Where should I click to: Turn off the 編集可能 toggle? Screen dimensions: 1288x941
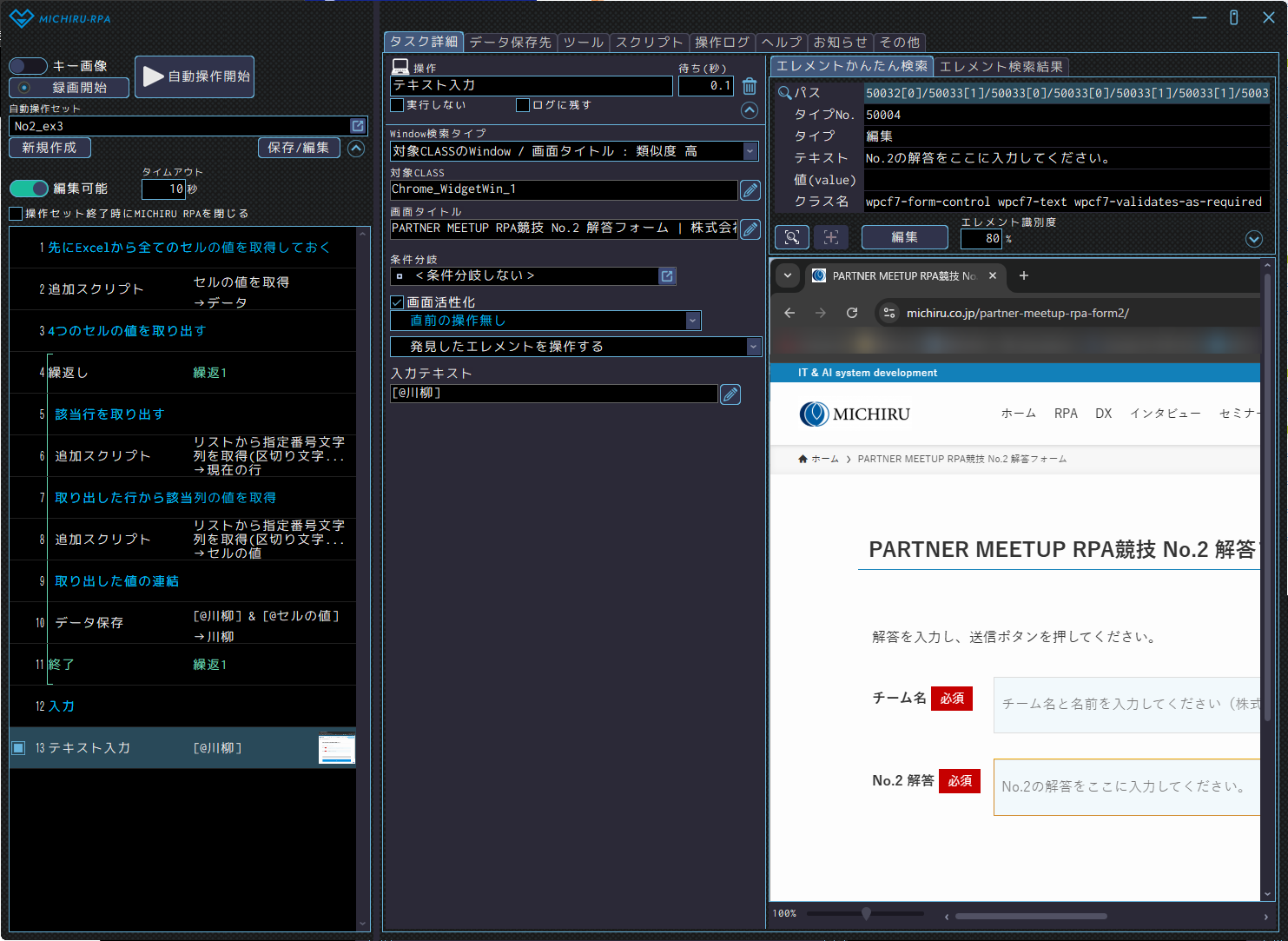[29, 189]
